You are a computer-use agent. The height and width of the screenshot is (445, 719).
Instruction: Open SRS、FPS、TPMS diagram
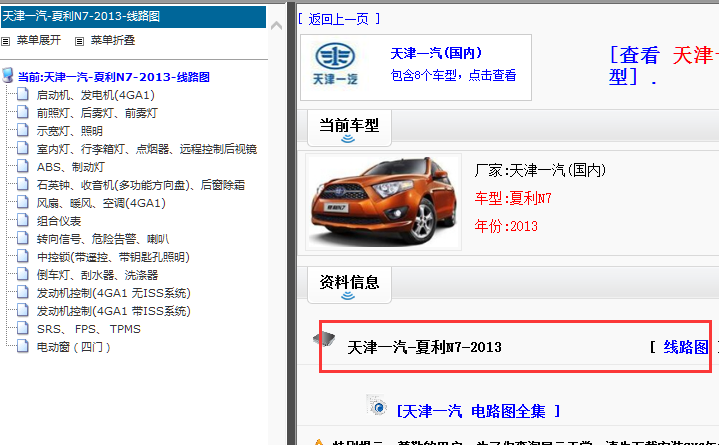(x=88, y=329)
